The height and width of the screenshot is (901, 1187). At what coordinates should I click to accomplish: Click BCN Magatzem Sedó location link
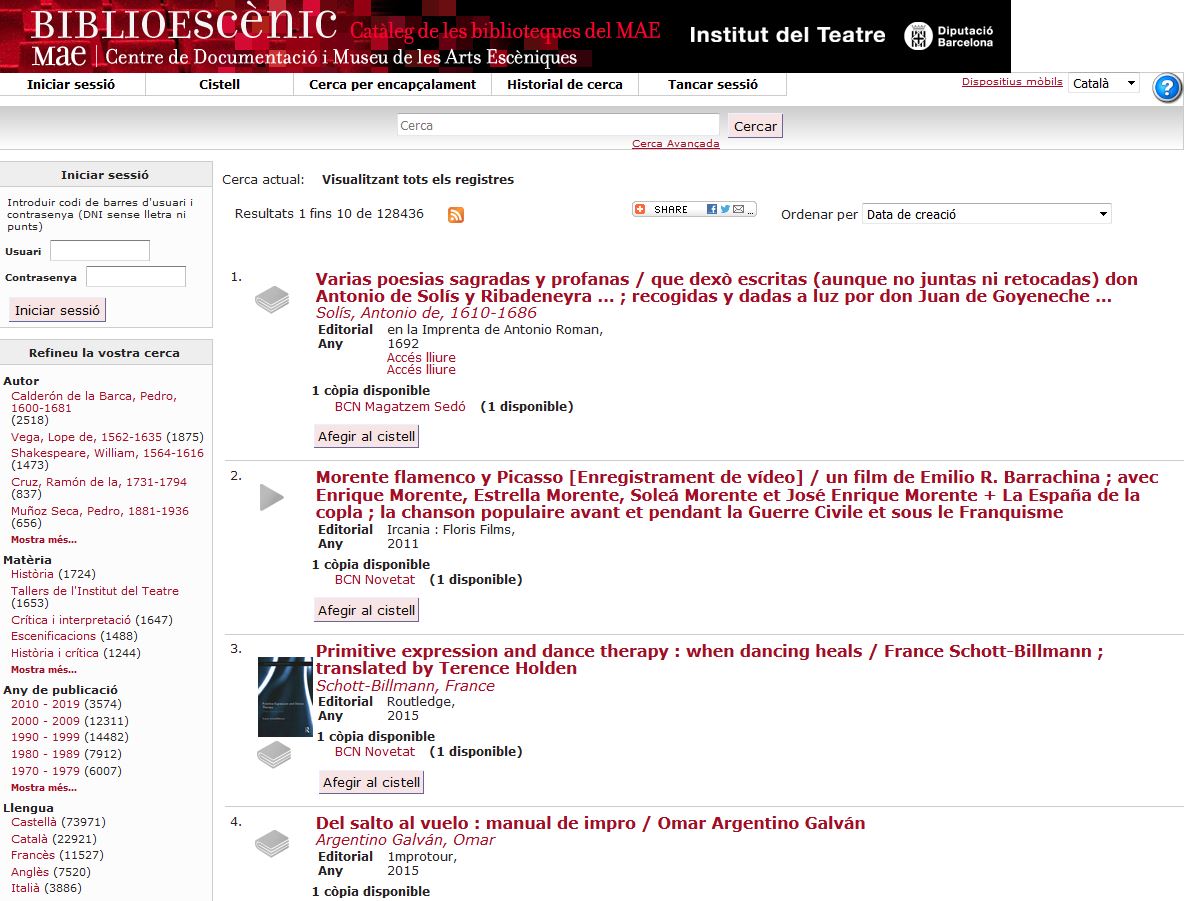coord(400,407)
